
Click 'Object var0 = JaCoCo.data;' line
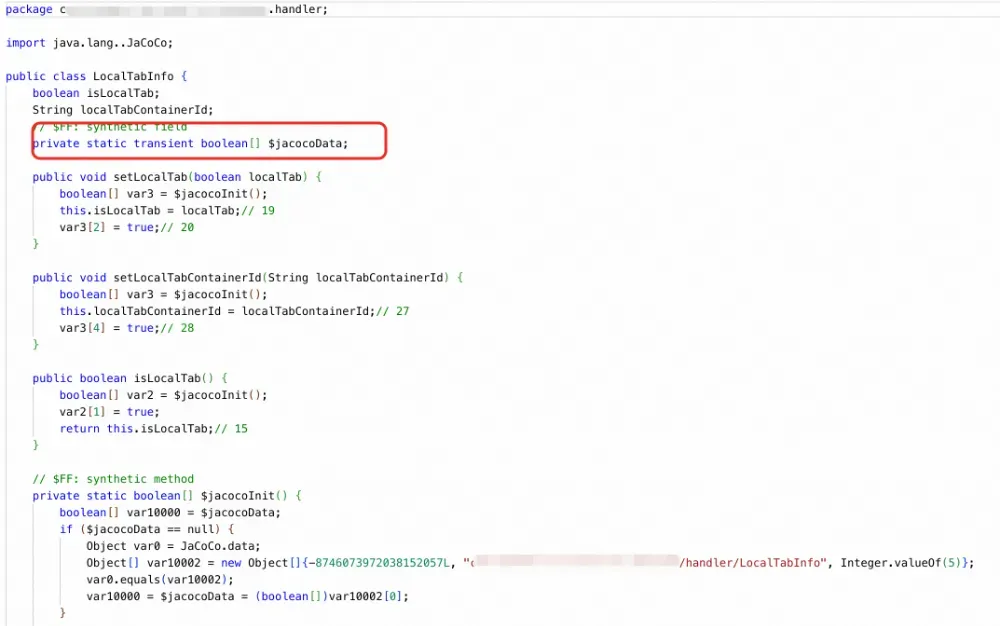click(x=173, y=546)
